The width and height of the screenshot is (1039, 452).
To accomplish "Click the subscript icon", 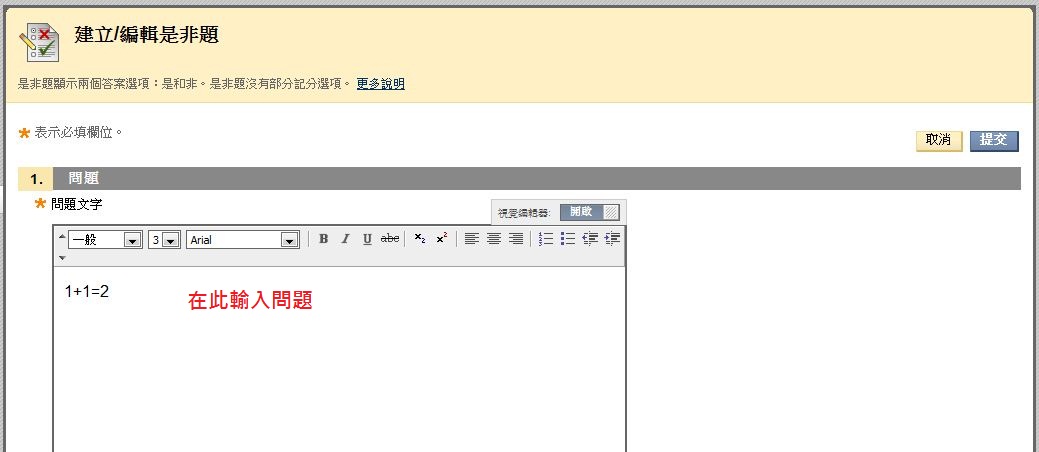I will pyautogui.click(x=420, y=239).
